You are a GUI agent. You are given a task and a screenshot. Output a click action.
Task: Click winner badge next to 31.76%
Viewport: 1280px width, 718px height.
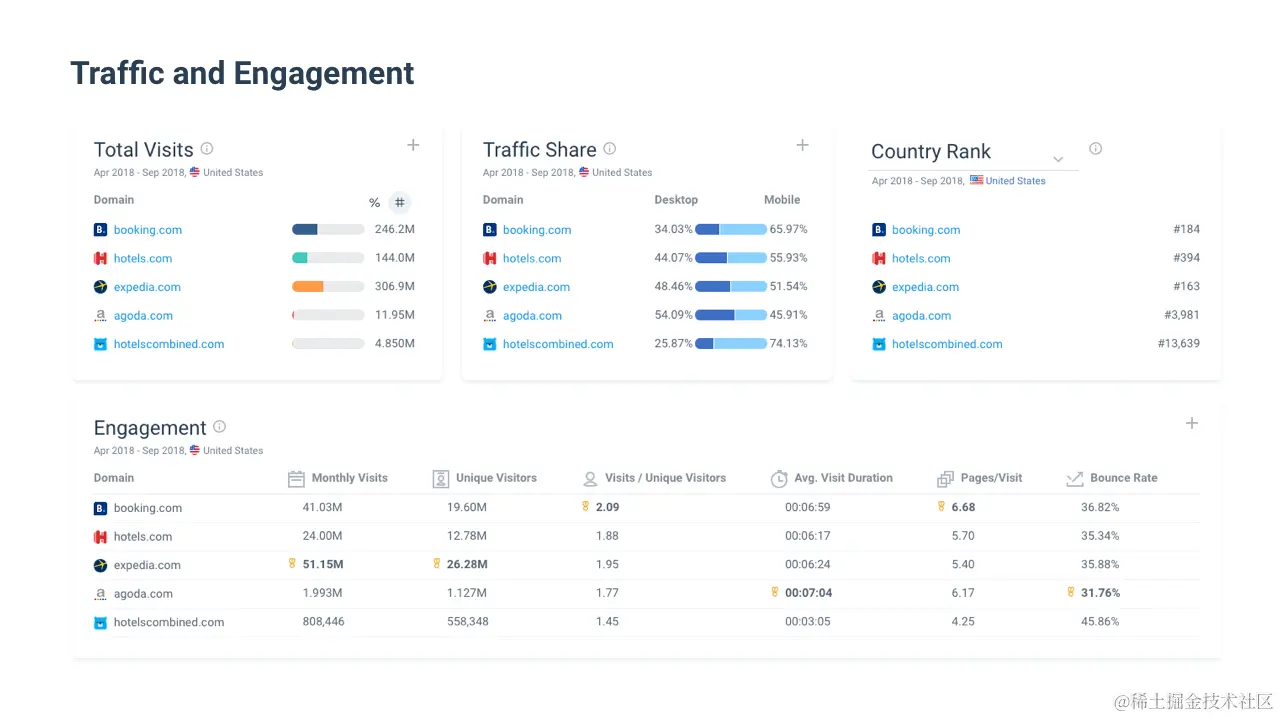[1070, 592]
